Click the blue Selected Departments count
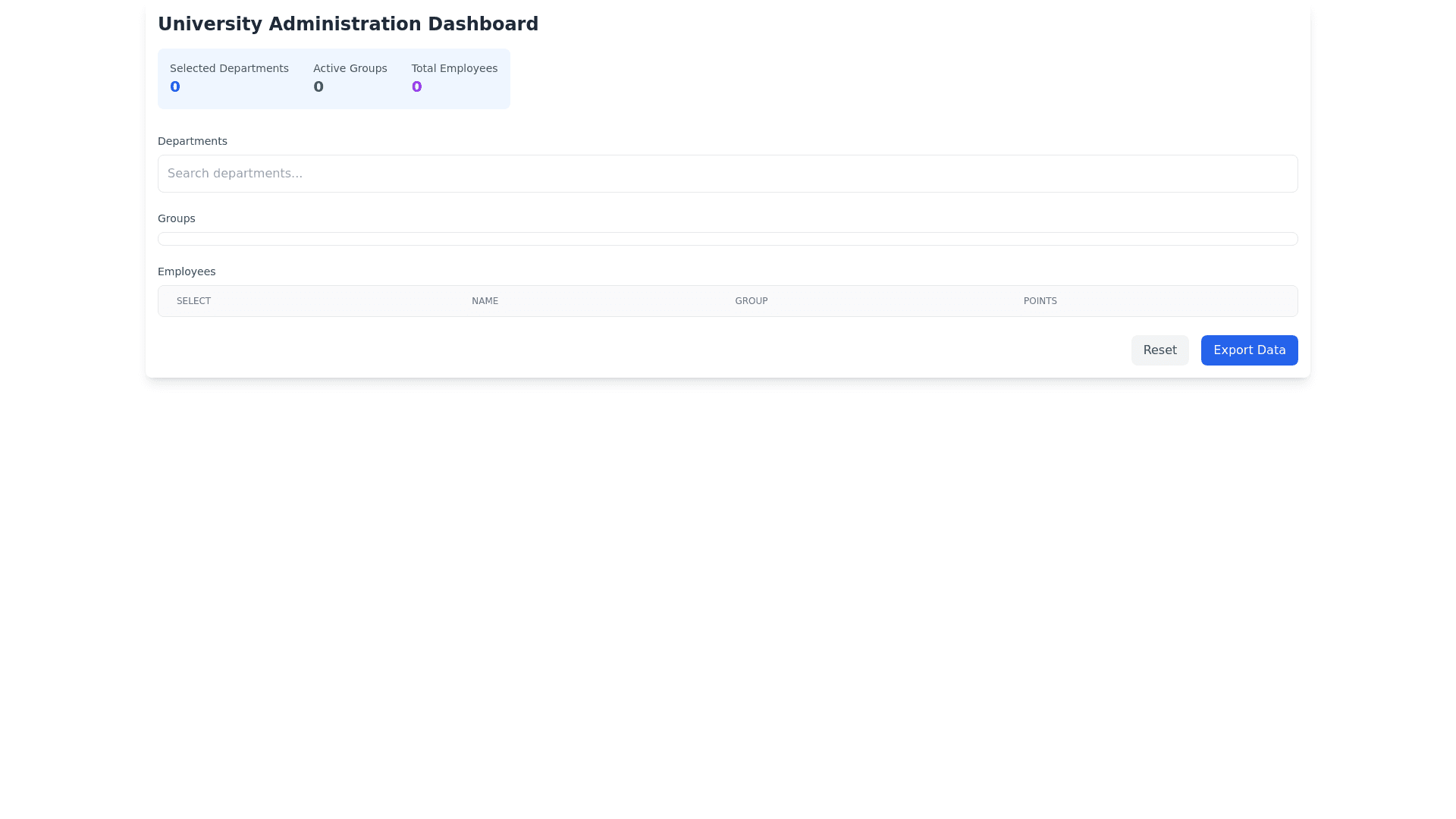The height and width of the screenshot is (819, 1456). (175, 87)
